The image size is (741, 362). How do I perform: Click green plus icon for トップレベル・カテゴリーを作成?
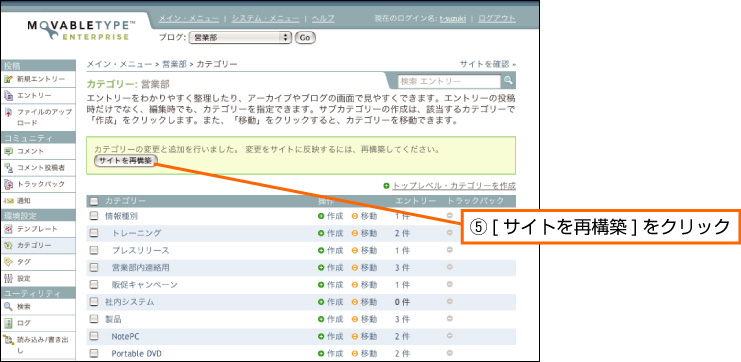click(x=387, y=186)
